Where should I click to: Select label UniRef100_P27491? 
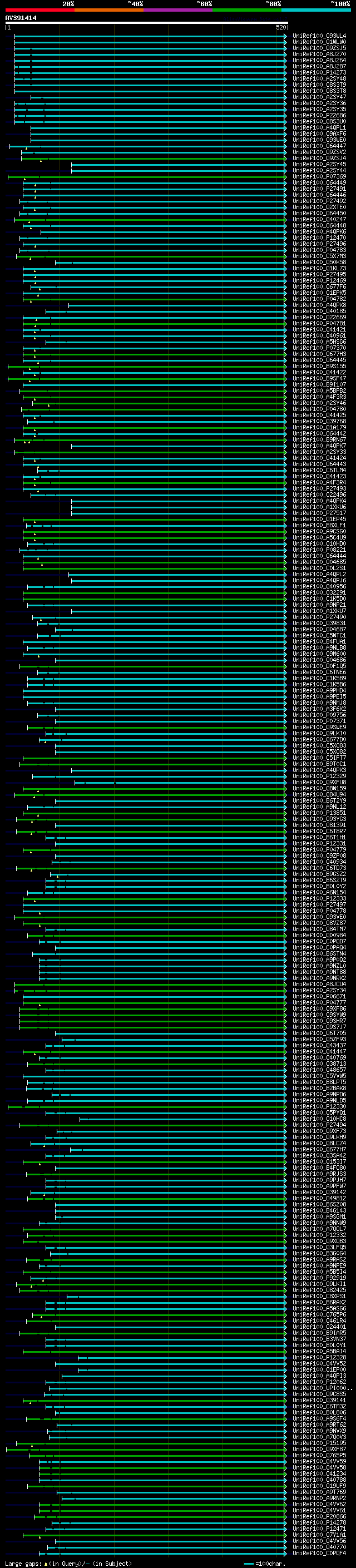tap(319, 189)
